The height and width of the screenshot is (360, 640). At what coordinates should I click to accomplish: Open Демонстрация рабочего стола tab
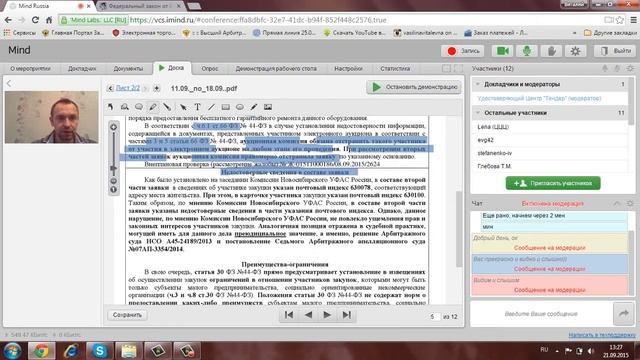[x=276, y=69]
